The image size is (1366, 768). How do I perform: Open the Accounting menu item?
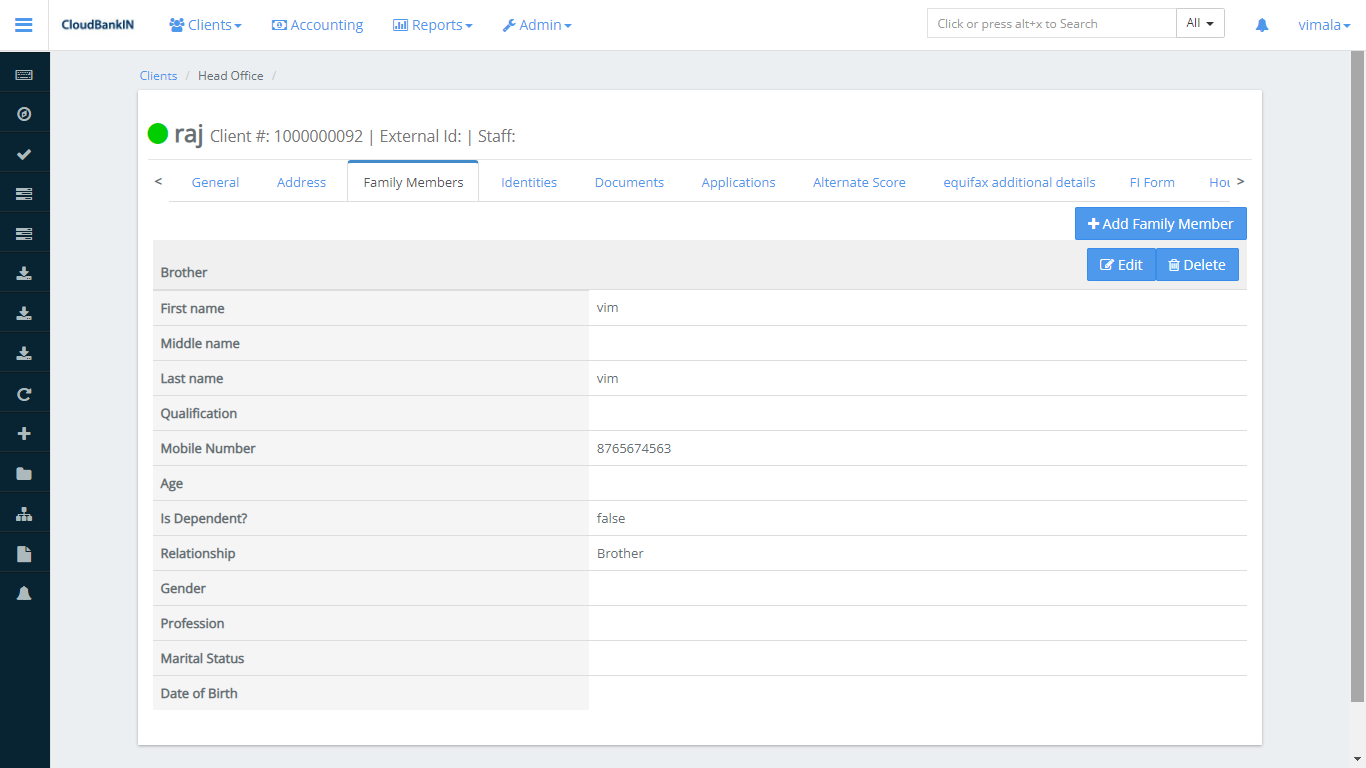pyautogui.click(x=317, y=24)
